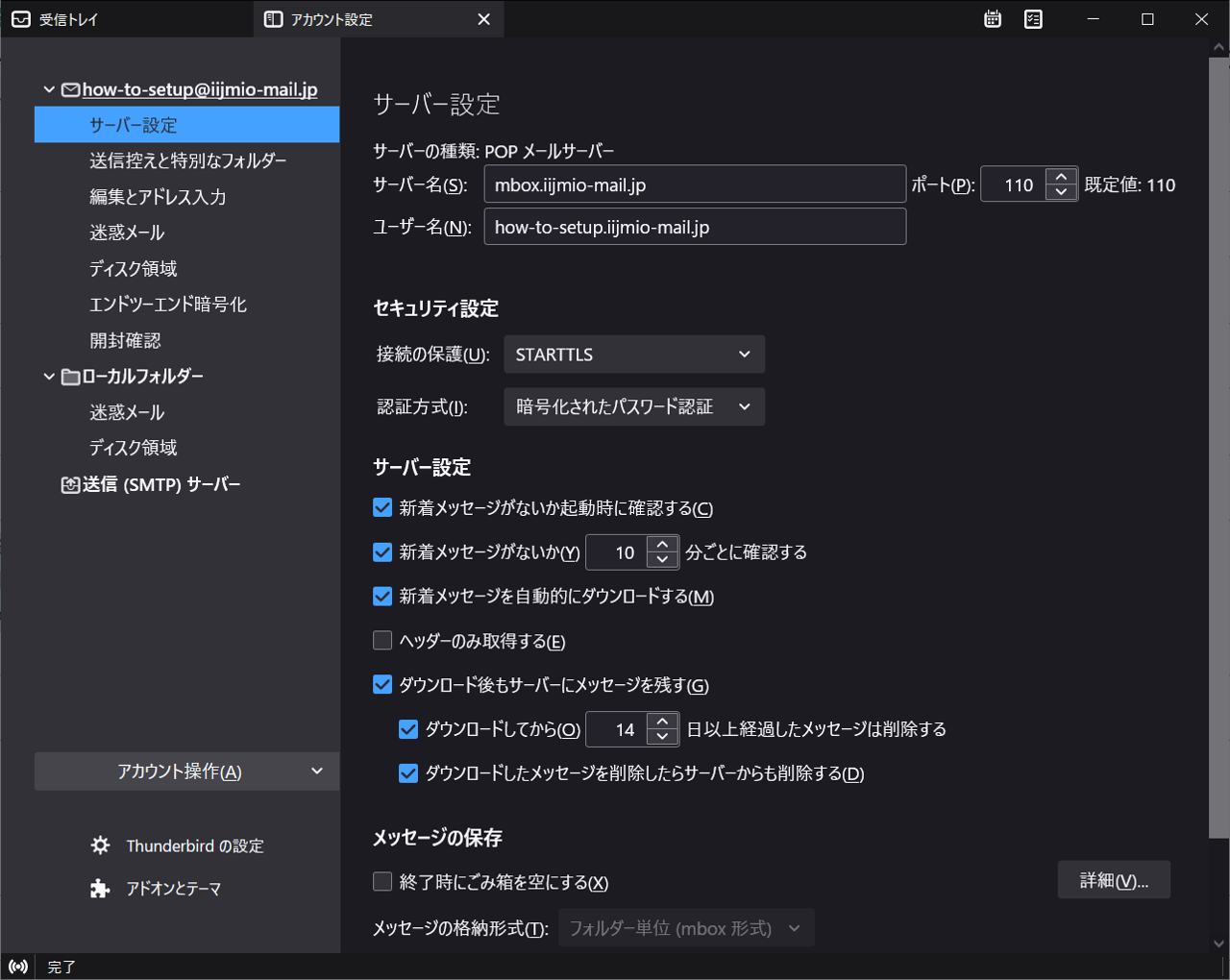
Task: Open エンドツーエンド暗号化 settings
Action: (x=186, y=305)
